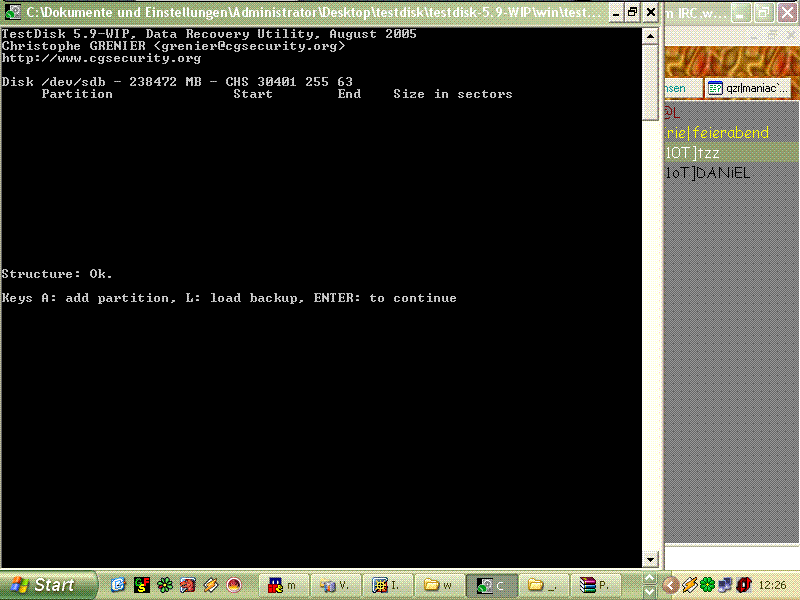Restore down the TestDisk console window
The width and height of the screenshot is (800, 600).
633,12
